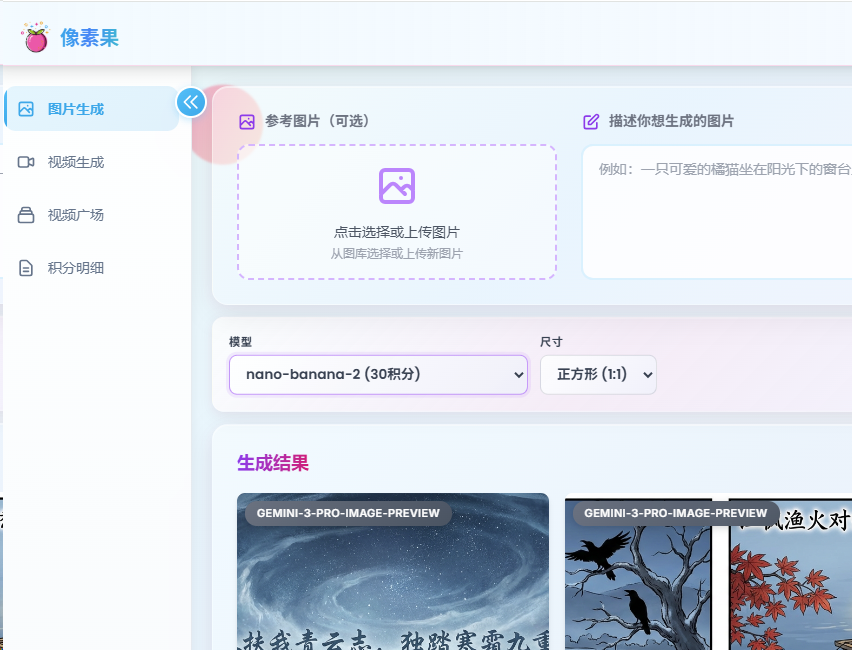Open the 尺寸 dropdown showing 正方形 (1:1)
Screen dimensions: 852x650
pos(598,375)
